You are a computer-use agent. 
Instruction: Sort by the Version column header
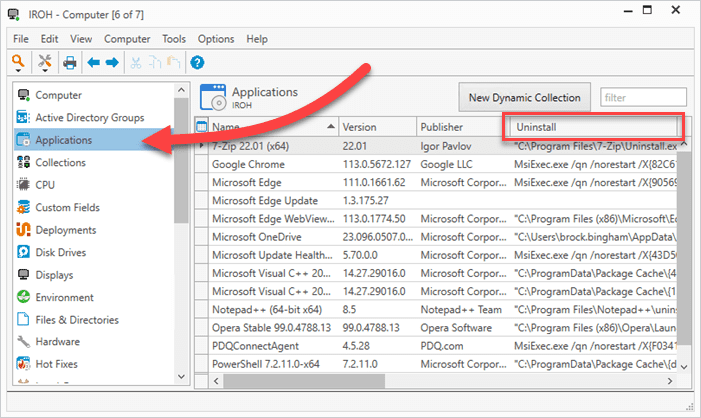377,127
